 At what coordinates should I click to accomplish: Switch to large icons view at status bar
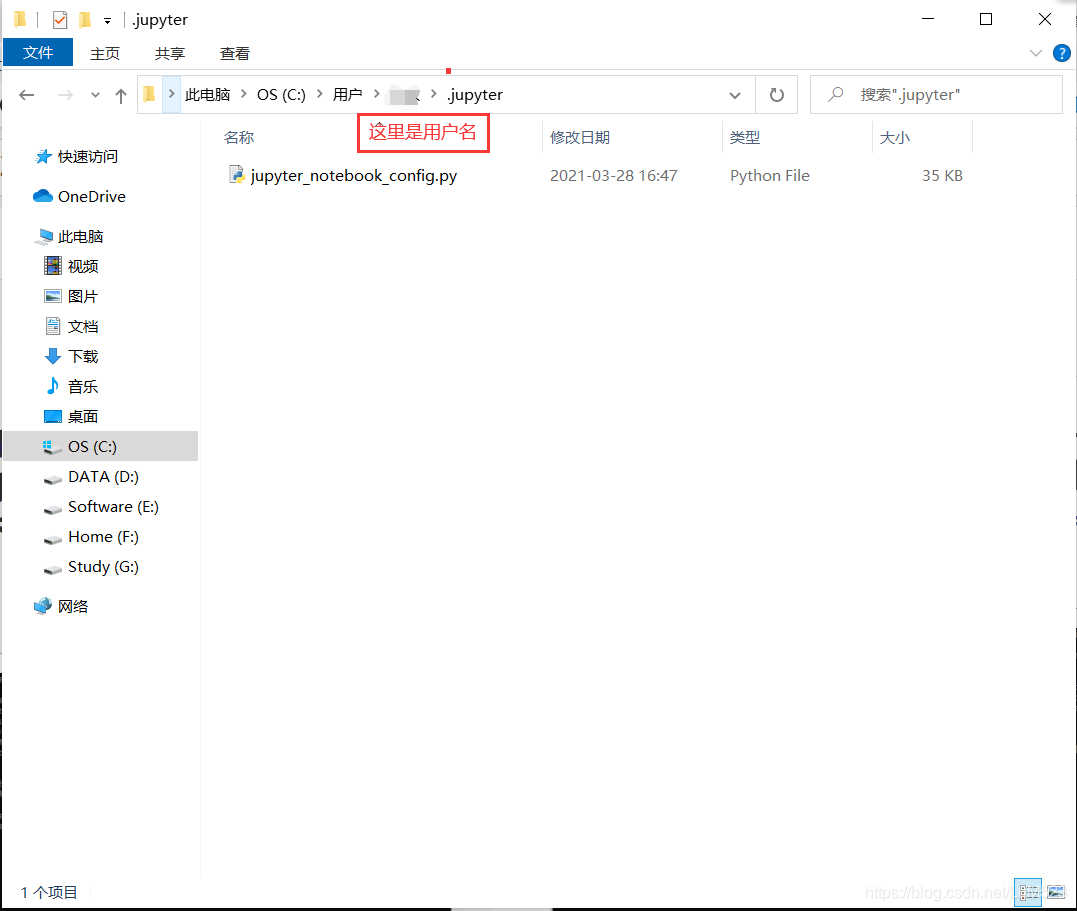(x=1056, y=891)
